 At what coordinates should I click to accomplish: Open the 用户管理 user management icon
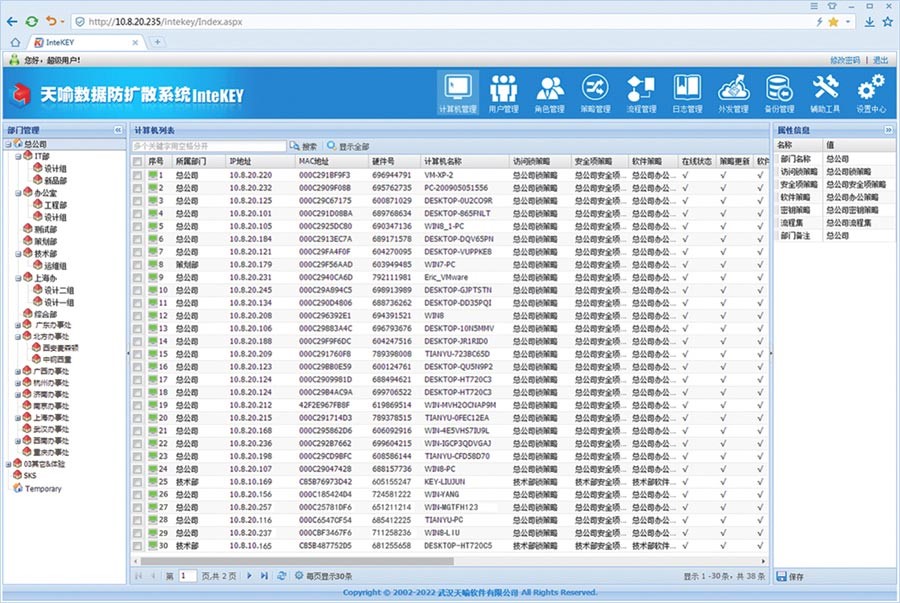pos(503,94)
